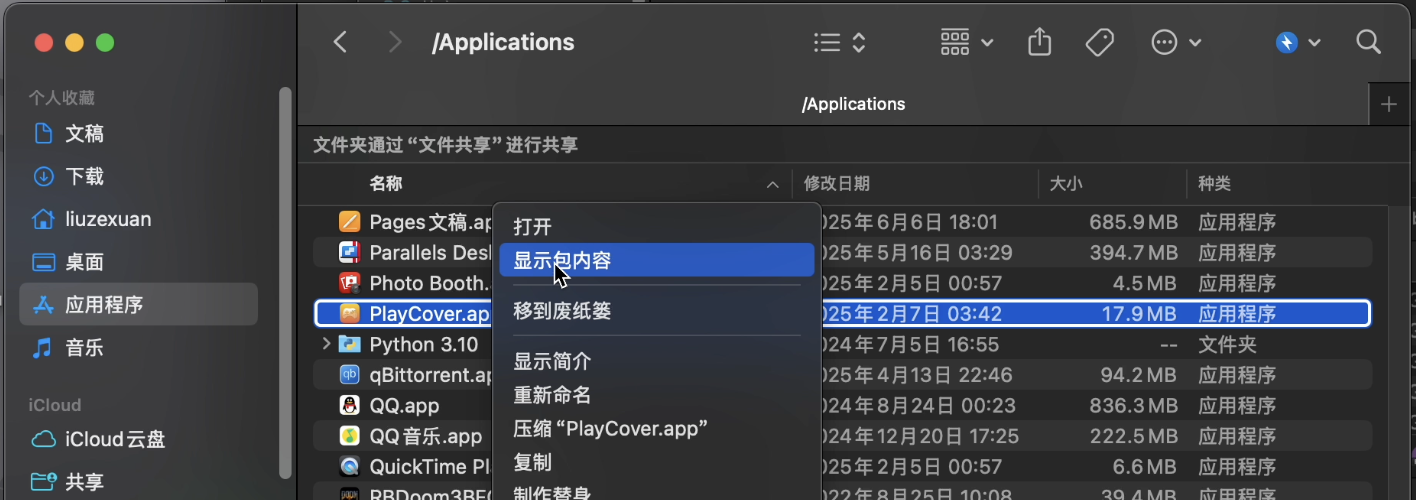Viewport: 1416px width, 500px height.
Task: Choose 显示包内容 from the context menu
Action: click(x=656, y=261)
